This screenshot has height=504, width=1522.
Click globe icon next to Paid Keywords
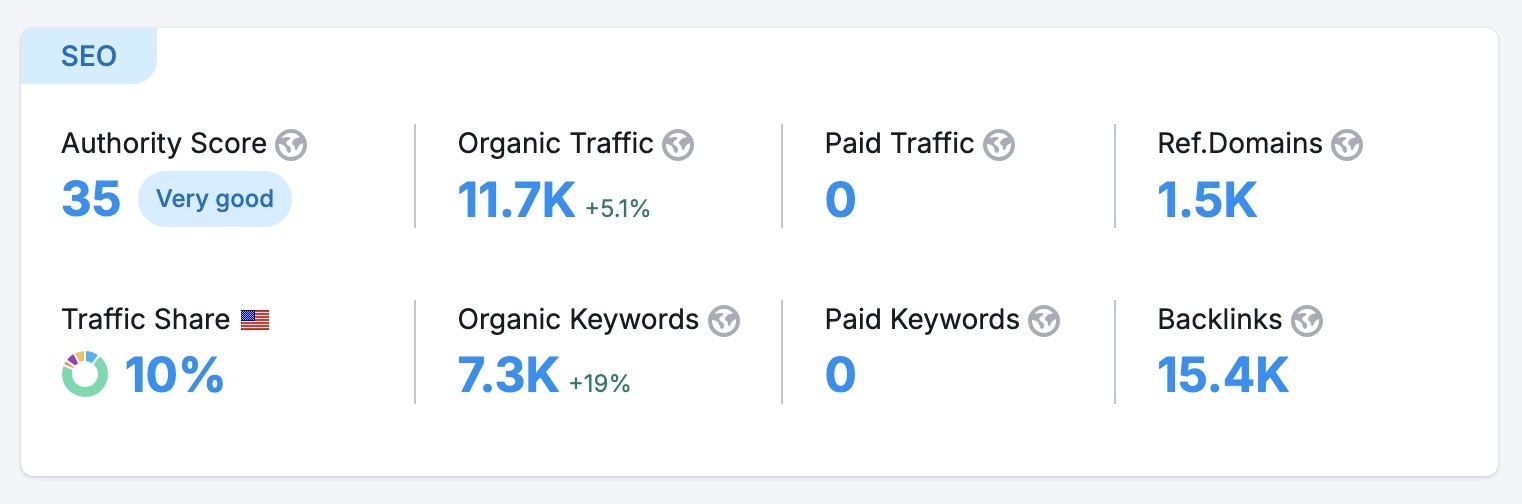(1044, 321)
